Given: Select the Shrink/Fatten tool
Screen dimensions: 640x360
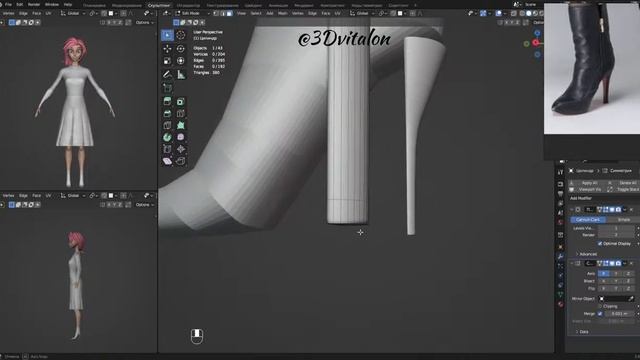Looking at the screenshot, I should [180, 149].
